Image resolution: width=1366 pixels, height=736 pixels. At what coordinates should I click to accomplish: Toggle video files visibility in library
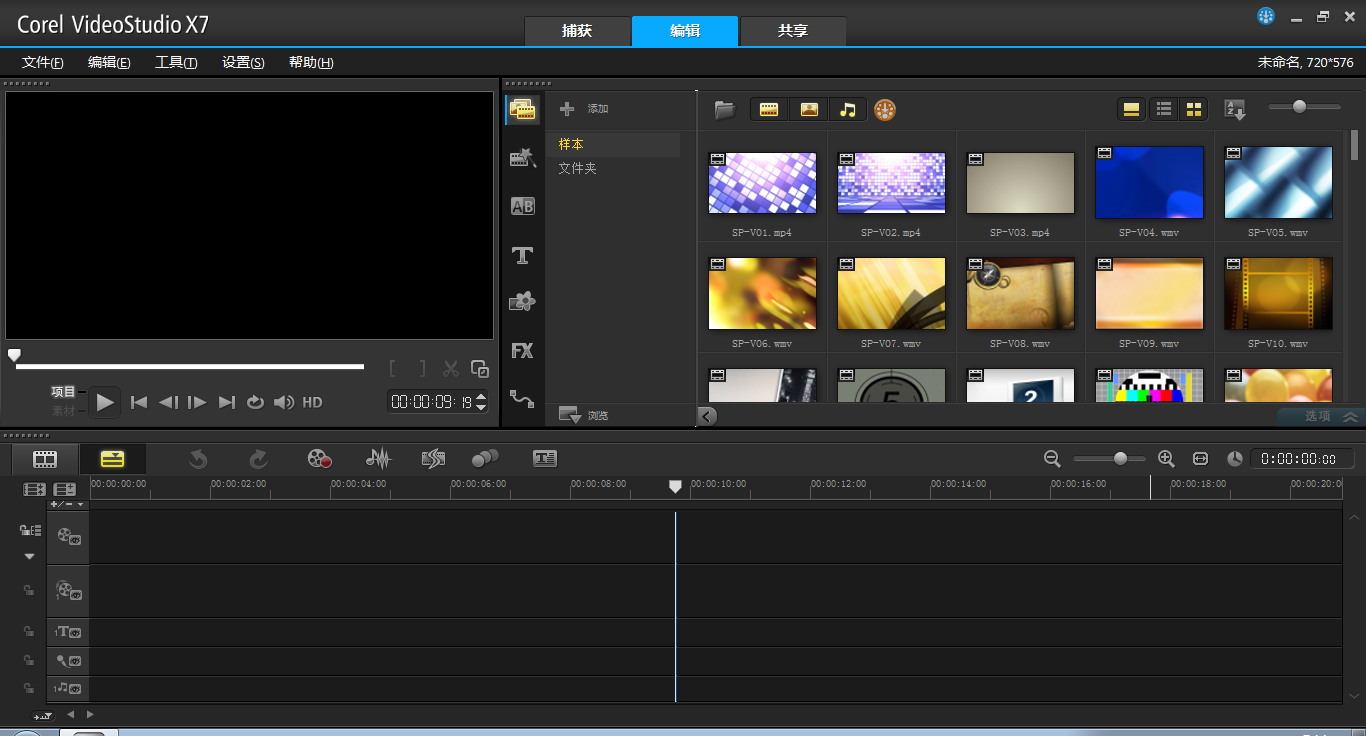pyautogui.click(x=769, y=110)
